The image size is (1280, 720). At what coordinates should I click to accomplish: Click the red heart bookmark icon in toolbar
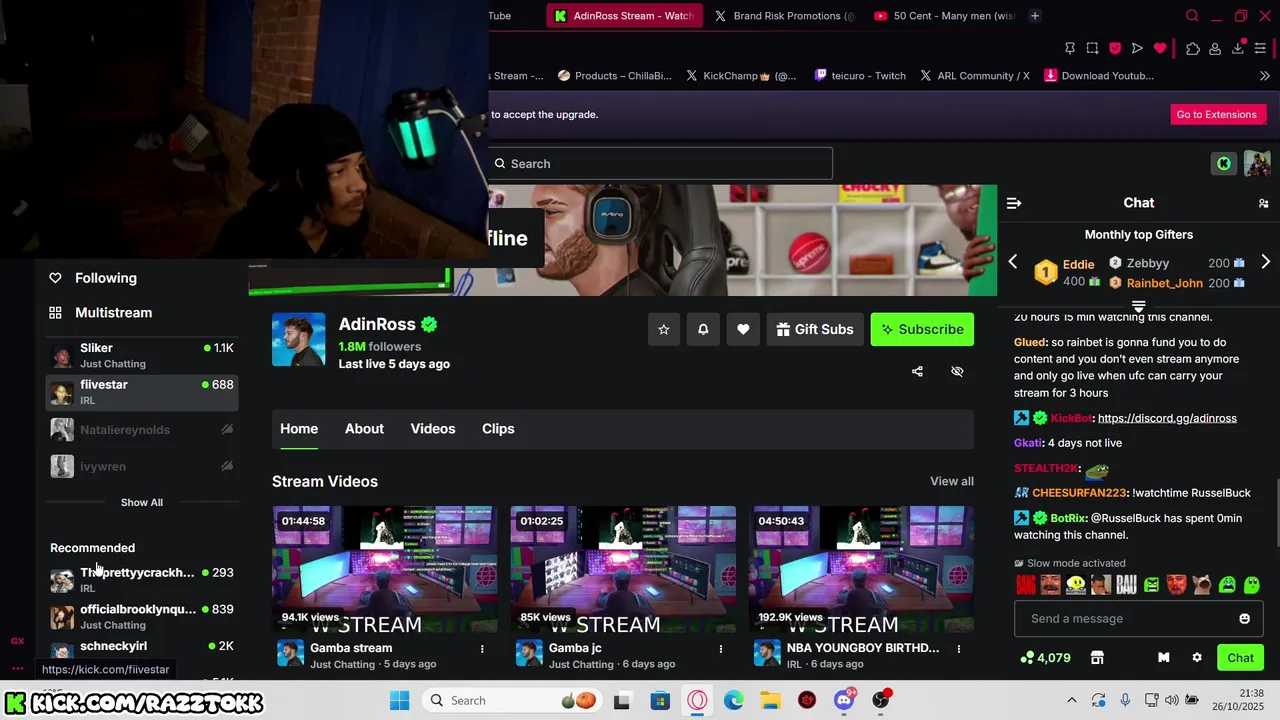pyautogui.click(x=1160, y=48)
